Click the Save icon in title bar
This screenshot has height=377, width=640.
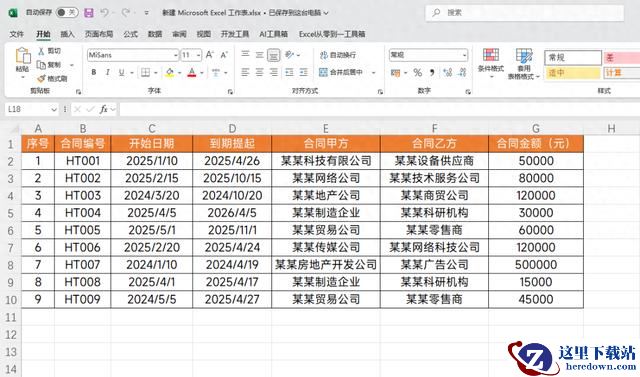pyautogui.click(x=89, y=13)
